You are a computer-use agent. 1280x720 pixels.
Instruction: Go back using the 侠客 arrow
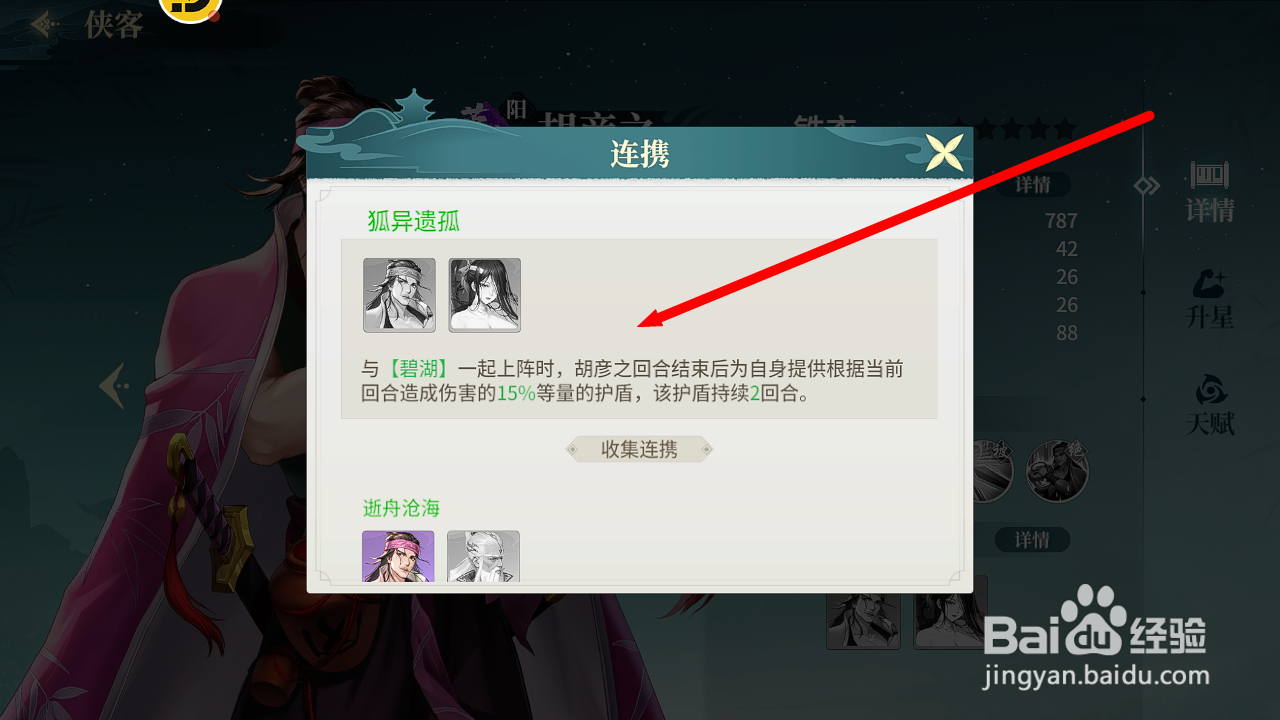point(42,24)
